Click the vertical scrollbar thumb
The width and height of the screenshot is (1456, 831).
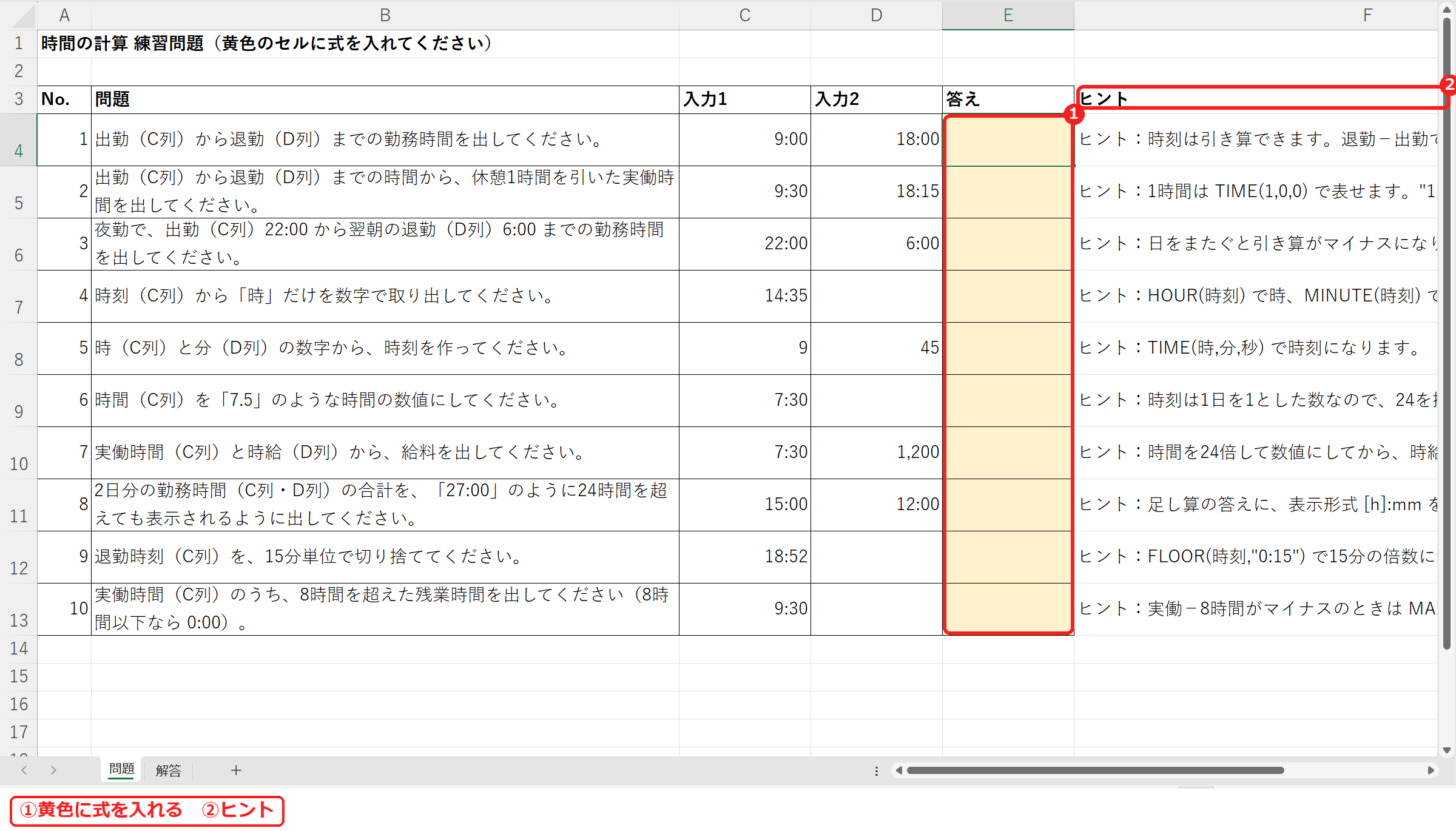coord(1447,334)
